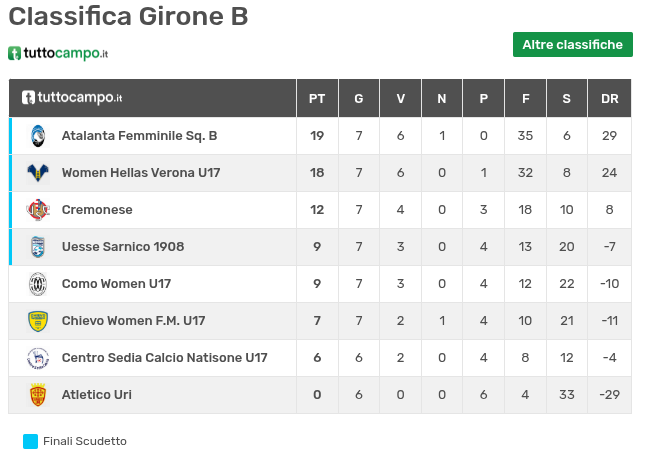Open the Atalanta Femminile Sq. B team link

click(139, 136)
